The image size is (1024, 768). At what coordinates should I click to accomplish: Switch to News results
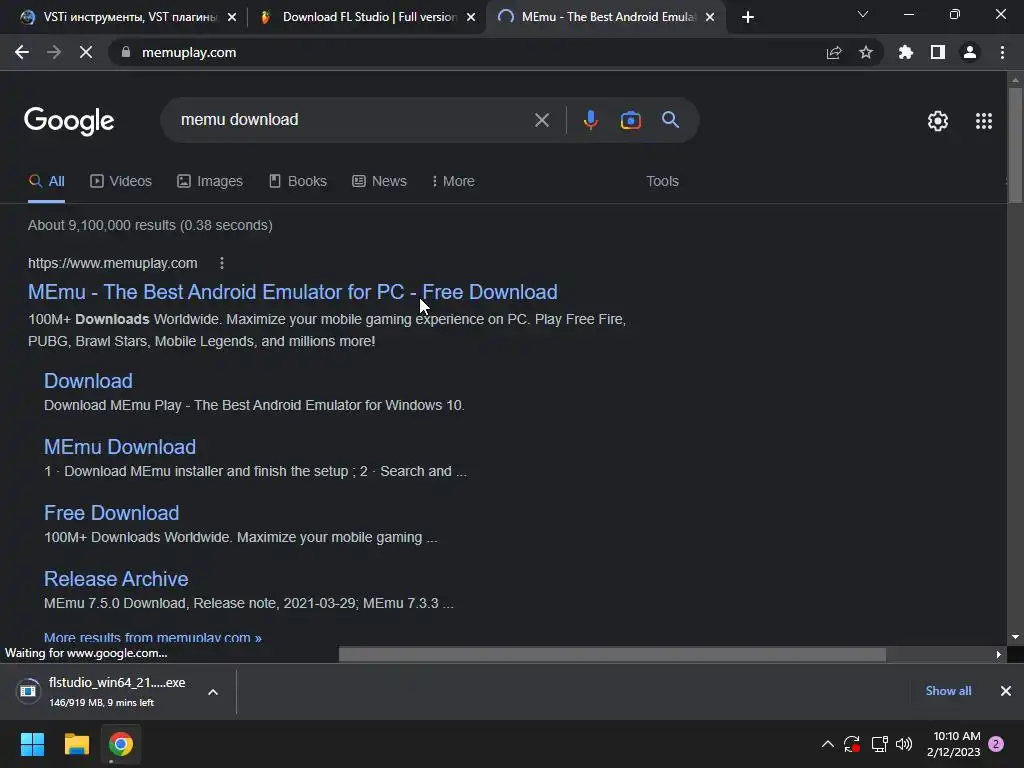379,181
